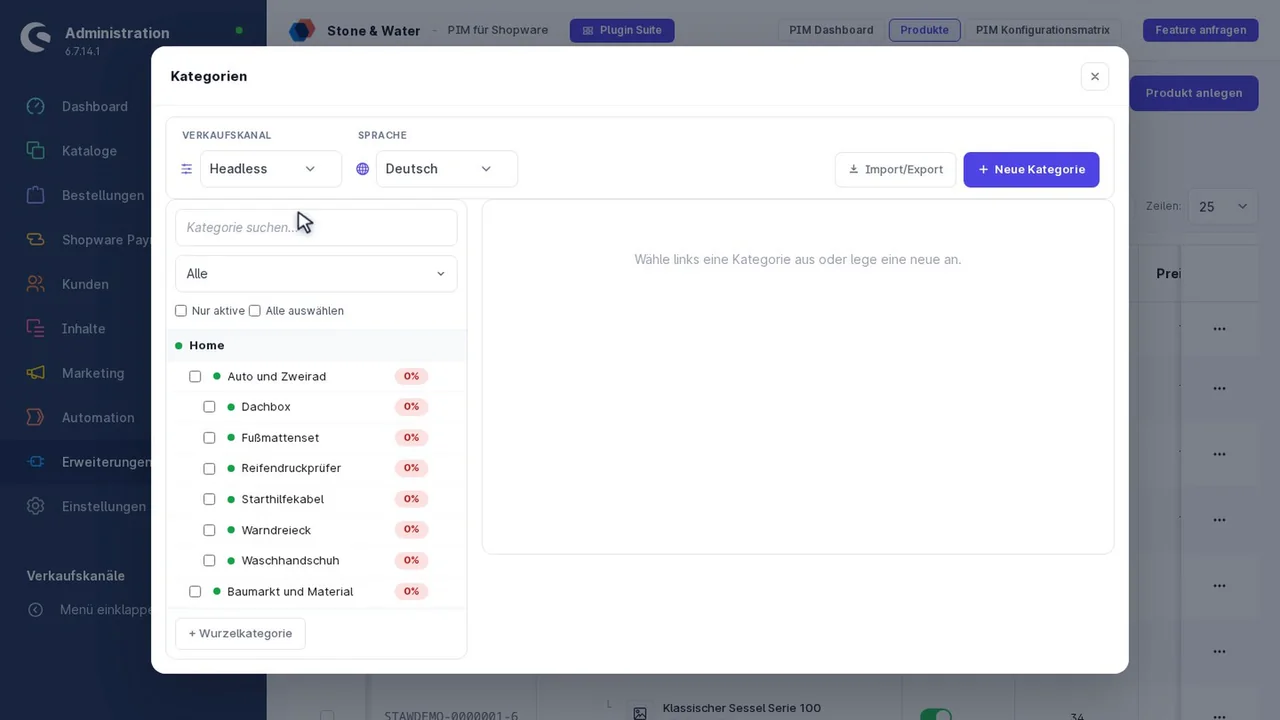The height and width of the screenshot is (720, 1280).
Task: Open the Alle filter dropdown
Action: pos(316,274)
